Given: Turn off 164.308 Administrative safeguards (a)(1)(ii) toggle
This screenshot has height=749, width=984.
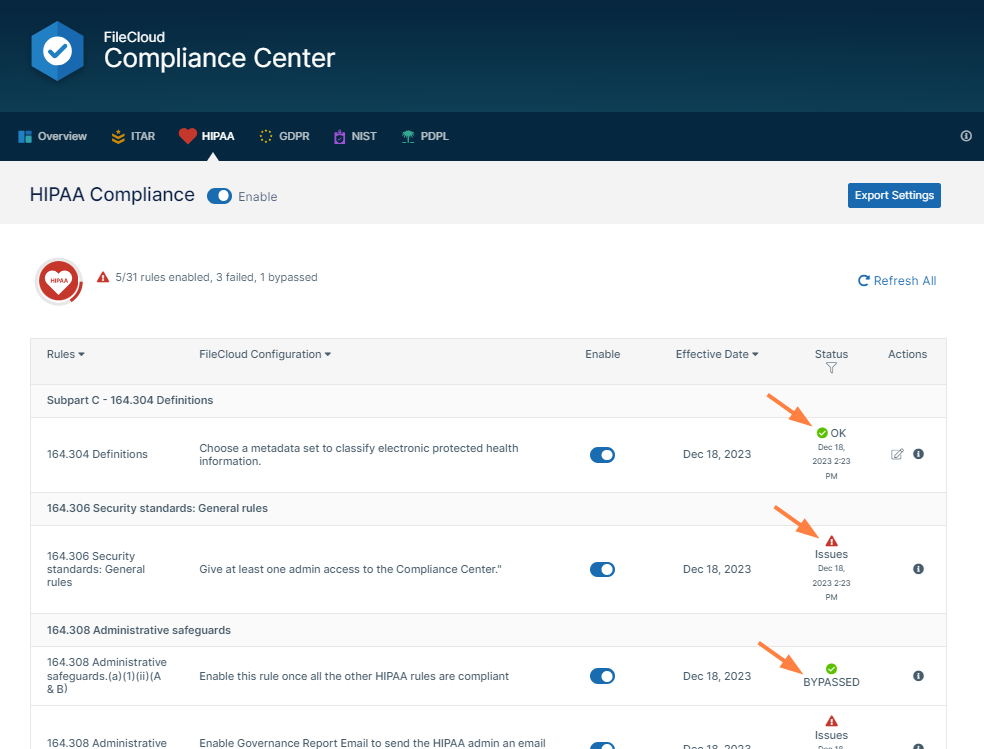Looking at the screenshot, I should pyautogui.click(x=602, y=676).
